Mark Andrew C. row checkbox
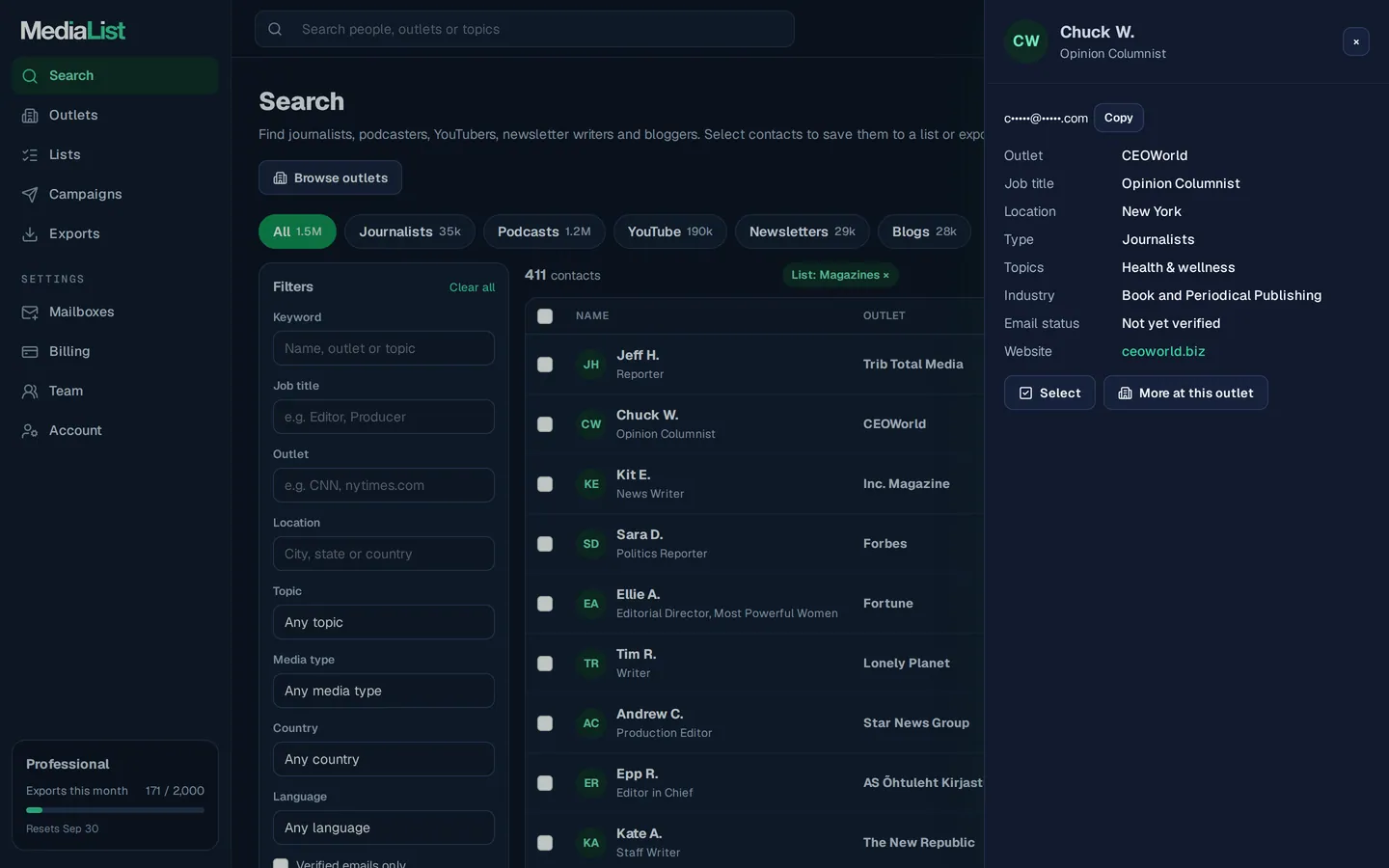Screen dimensions: 1389x868 tap(545, 723)
